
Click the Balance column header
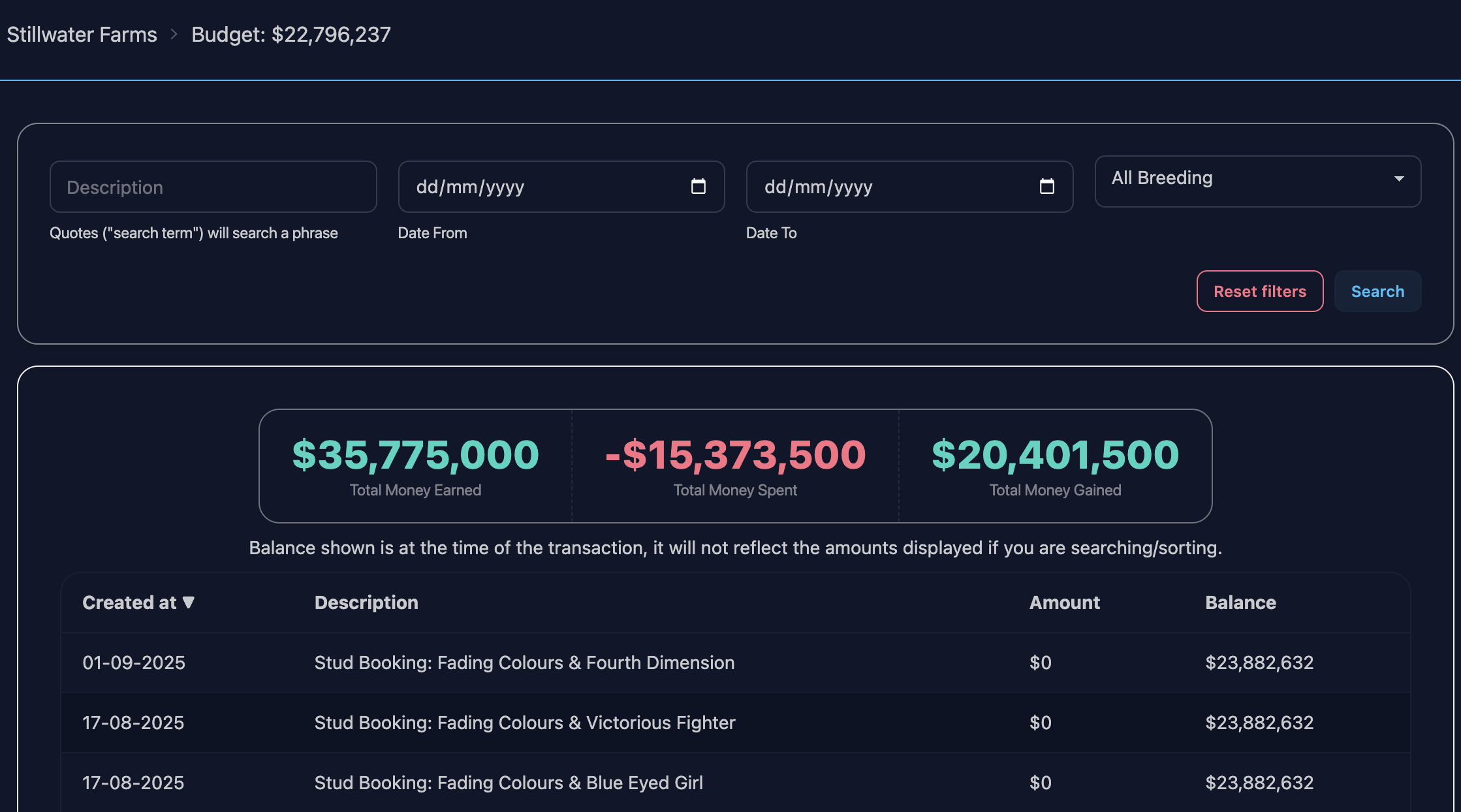click(1240, 602)
